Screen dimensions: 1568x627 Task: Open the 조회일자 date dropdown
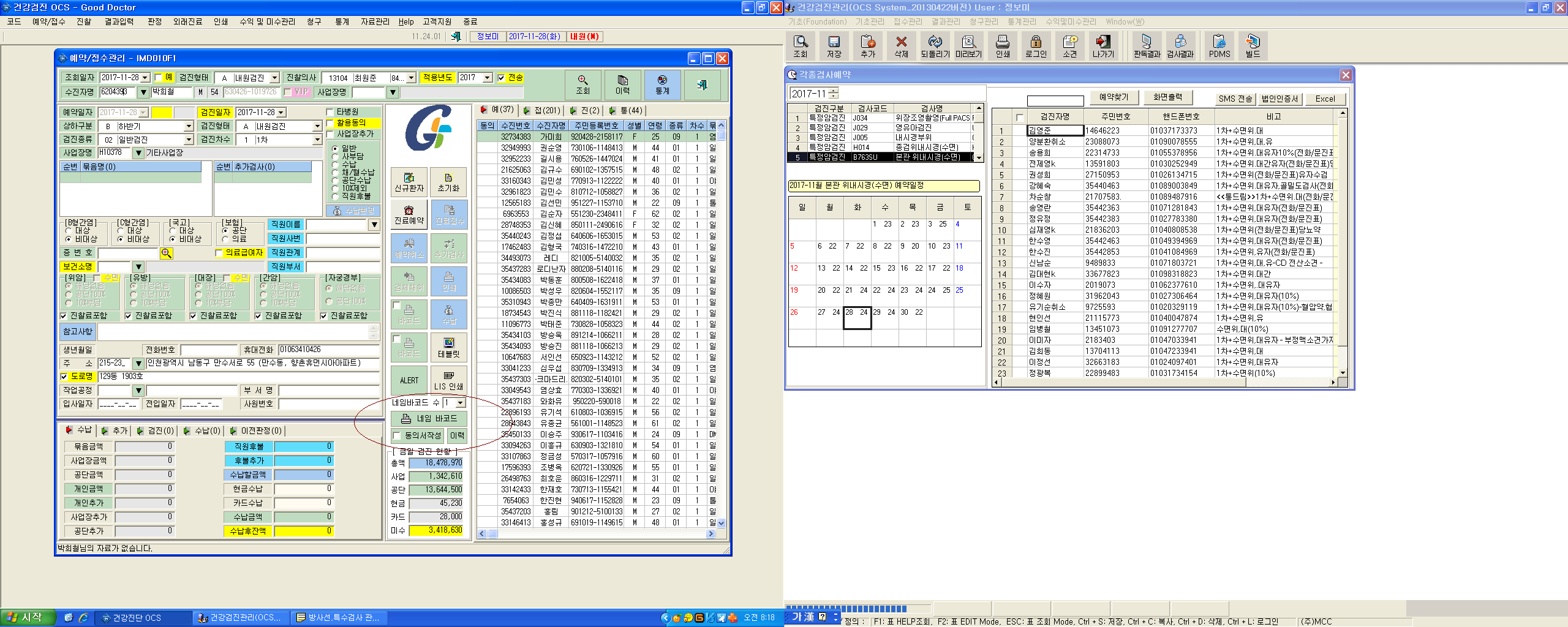[145, 78]
